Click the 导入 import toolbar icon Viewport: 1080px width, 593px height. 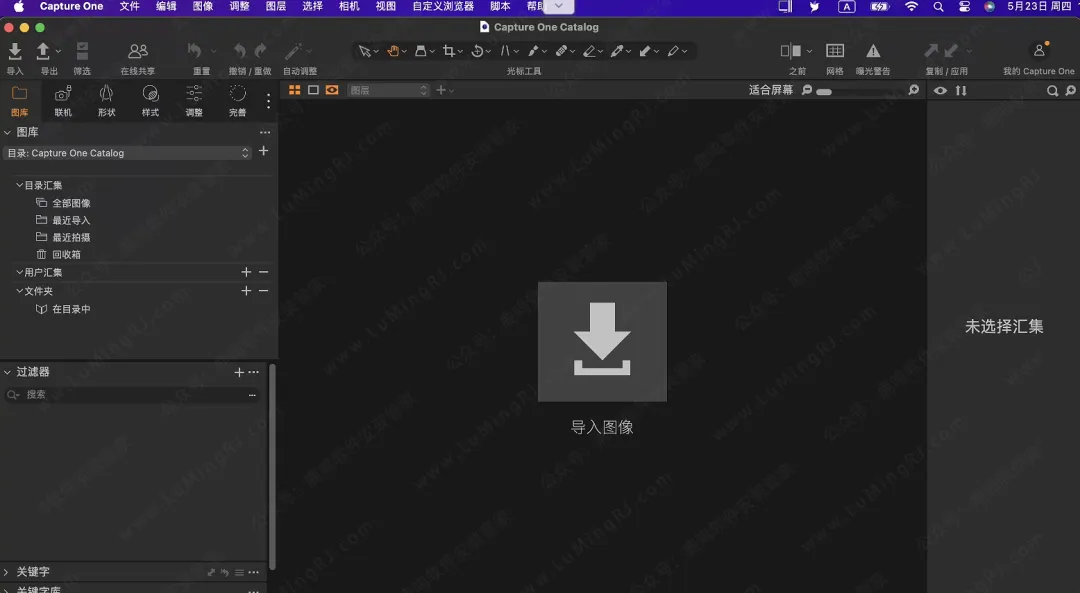click(15, 51)
